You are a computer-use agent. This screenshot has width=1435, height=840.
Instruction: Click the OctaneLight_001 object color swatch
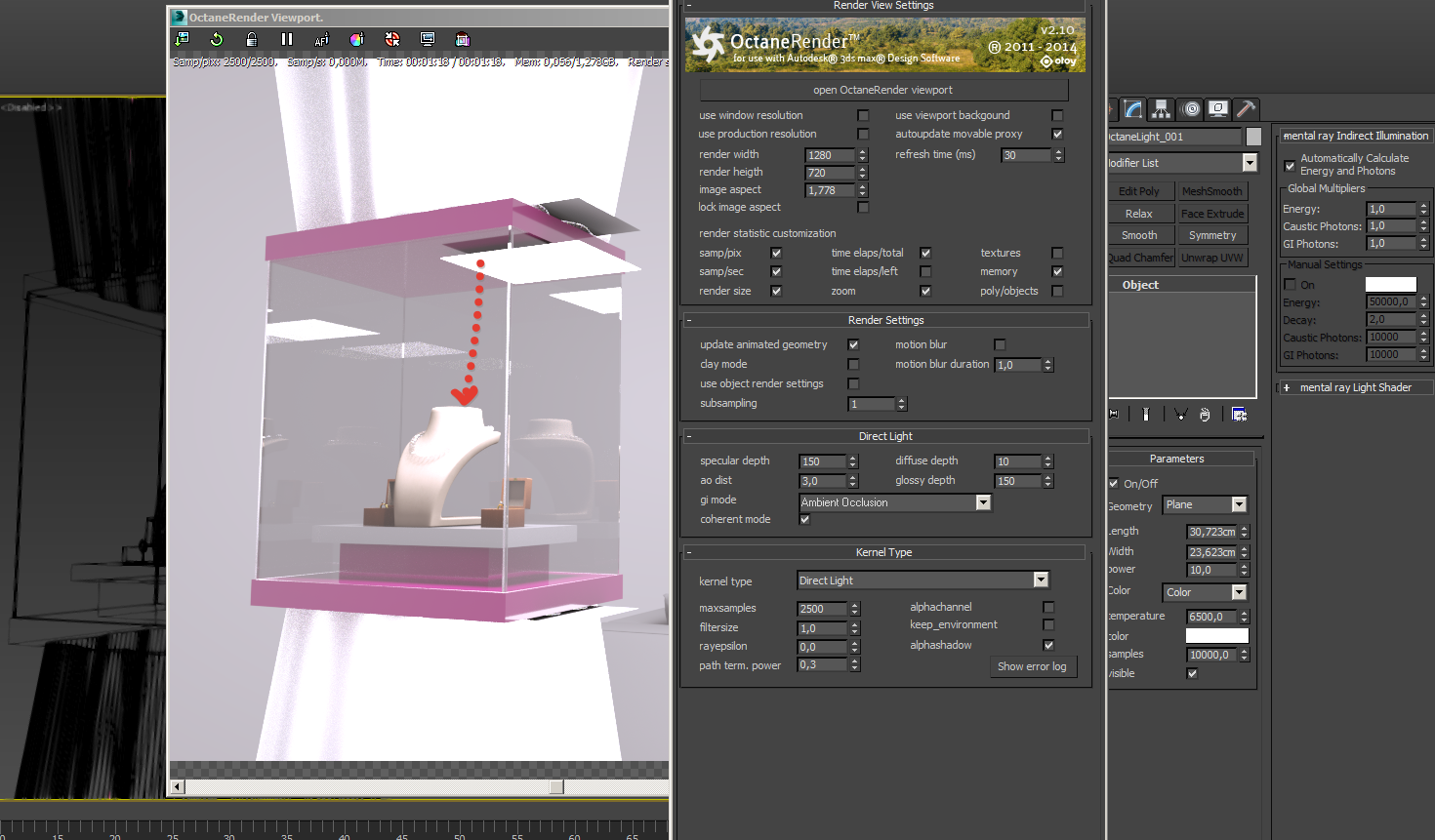pos(1254,137)
